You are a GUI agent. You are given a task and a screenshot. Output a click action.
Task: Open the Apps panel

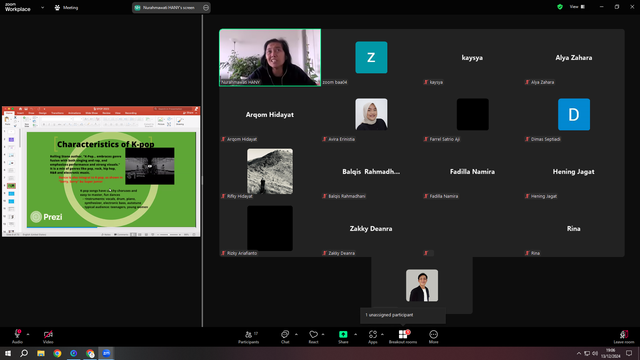pyautogui.click(x=373, y=336)
